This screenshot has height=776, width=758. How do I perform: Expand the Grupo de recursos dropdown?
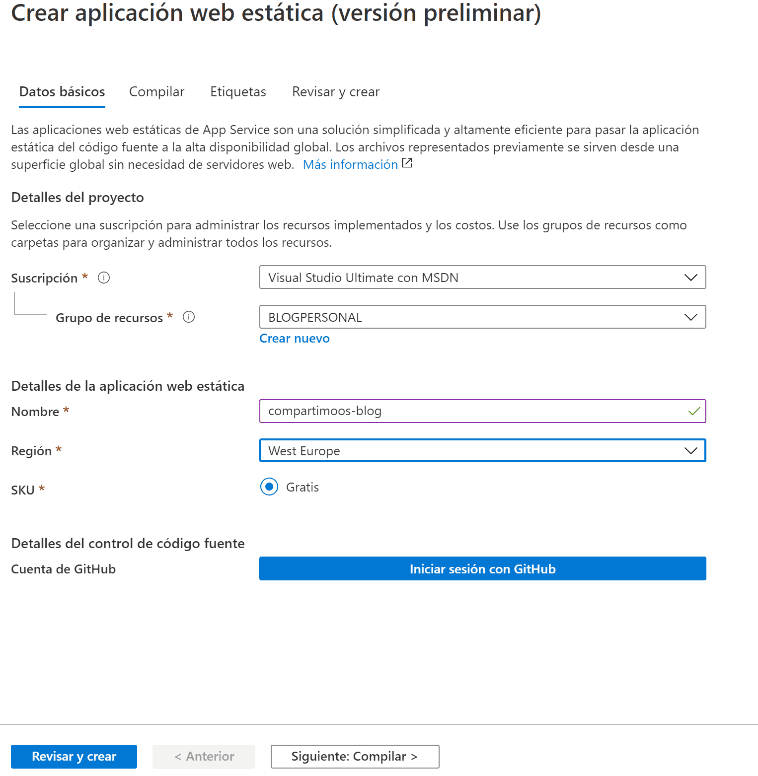[x=482, y=318]
